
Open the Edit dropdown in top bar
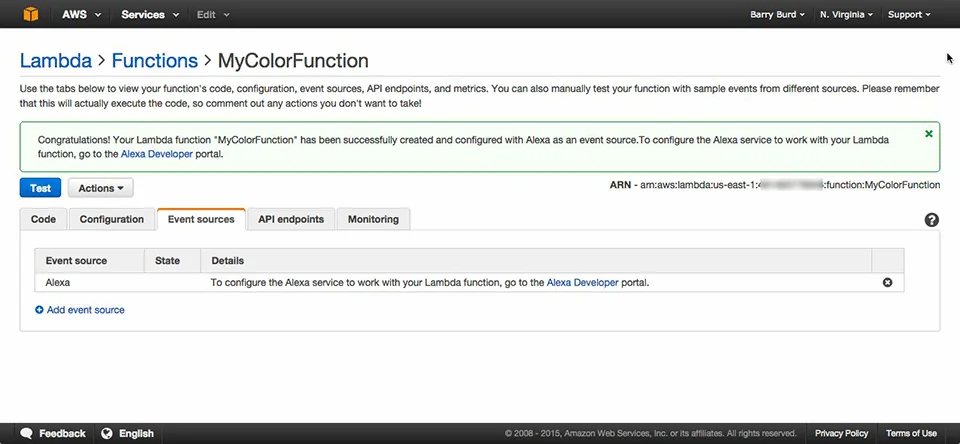click(213, 14)
